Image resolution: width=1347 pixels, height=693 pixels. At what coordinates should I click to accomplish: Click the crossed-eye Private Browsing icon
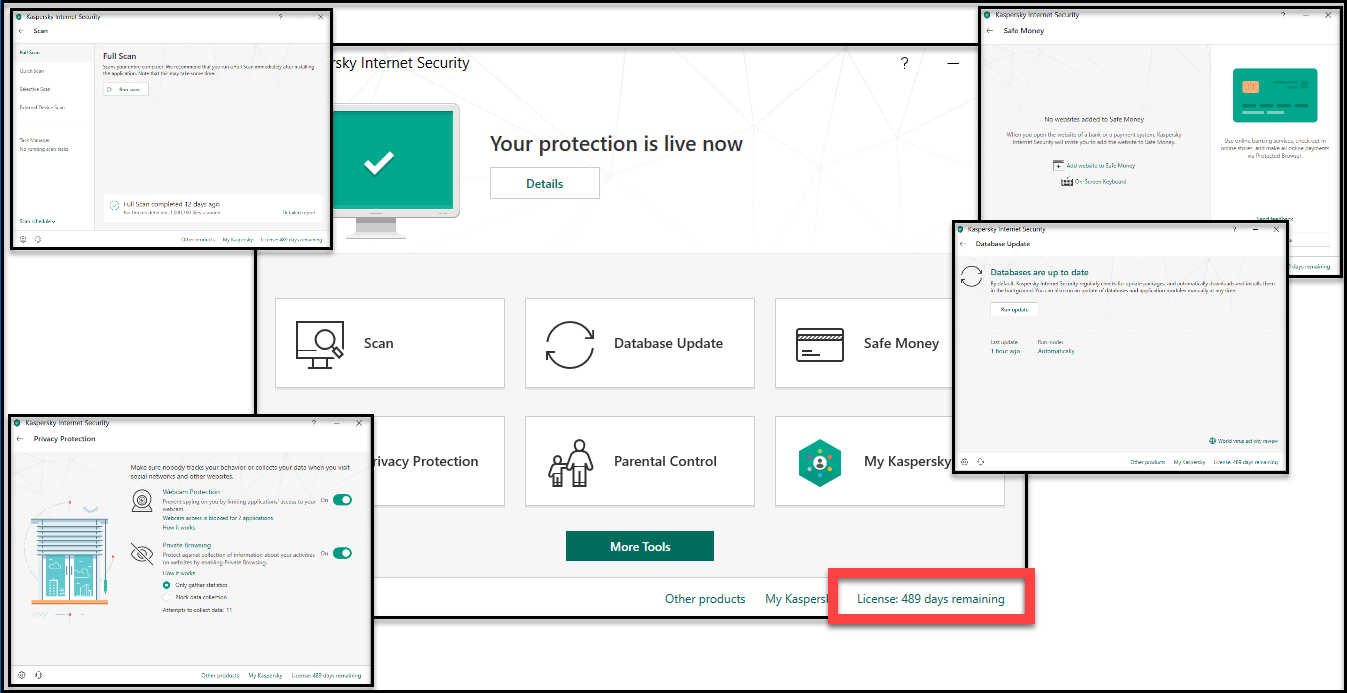coord(143,553)
